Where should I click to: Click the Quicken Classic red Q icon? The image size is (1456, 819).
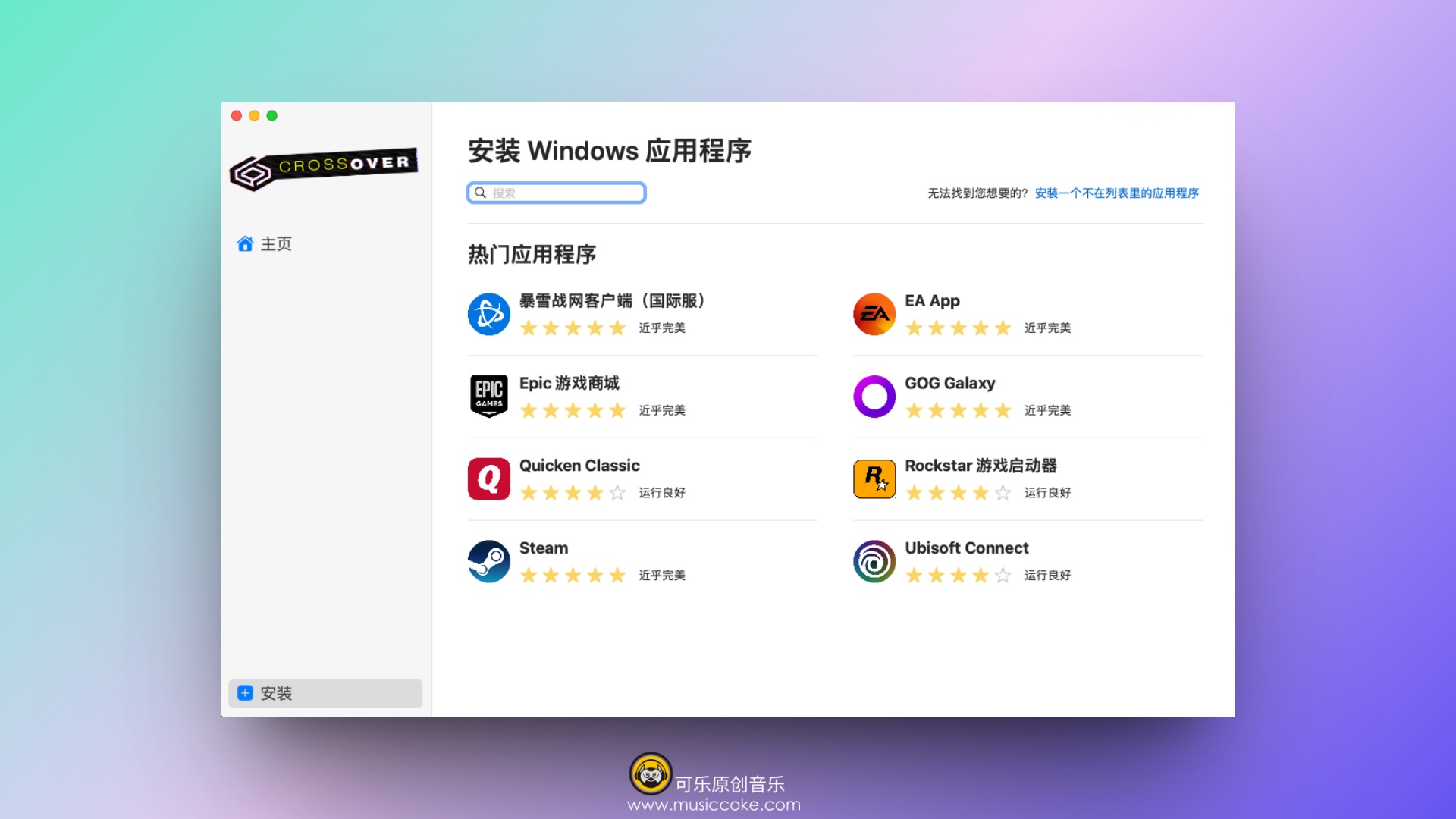click(x=488, y=479)
